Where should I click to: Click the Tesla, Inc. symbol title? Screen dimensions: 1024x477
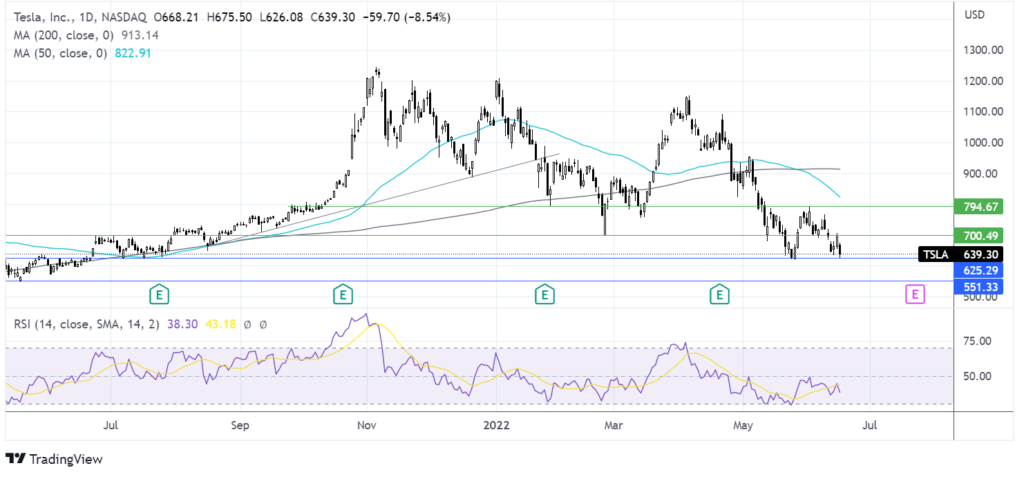point(43,18)
